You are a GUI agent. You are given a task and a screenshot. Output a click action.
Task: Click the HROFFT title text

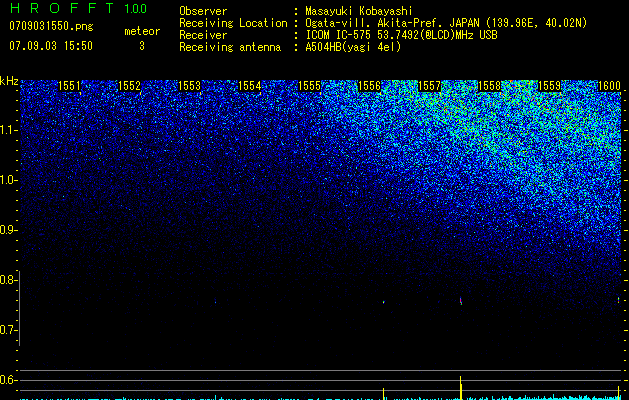click(x=62, y=8)
